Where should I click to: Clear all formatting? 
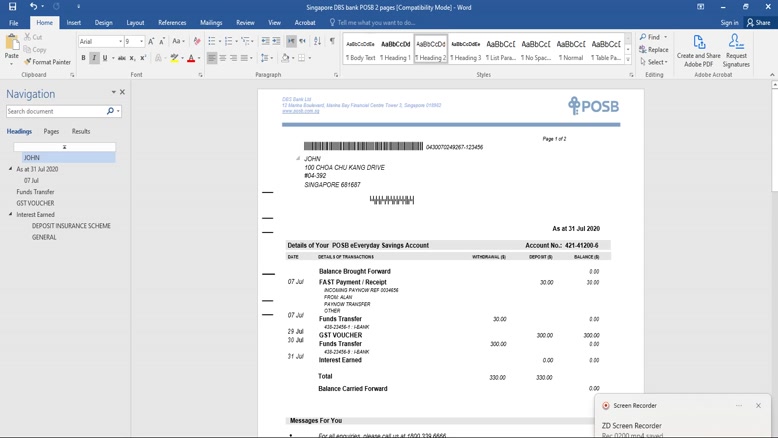(x=197, y=42)
